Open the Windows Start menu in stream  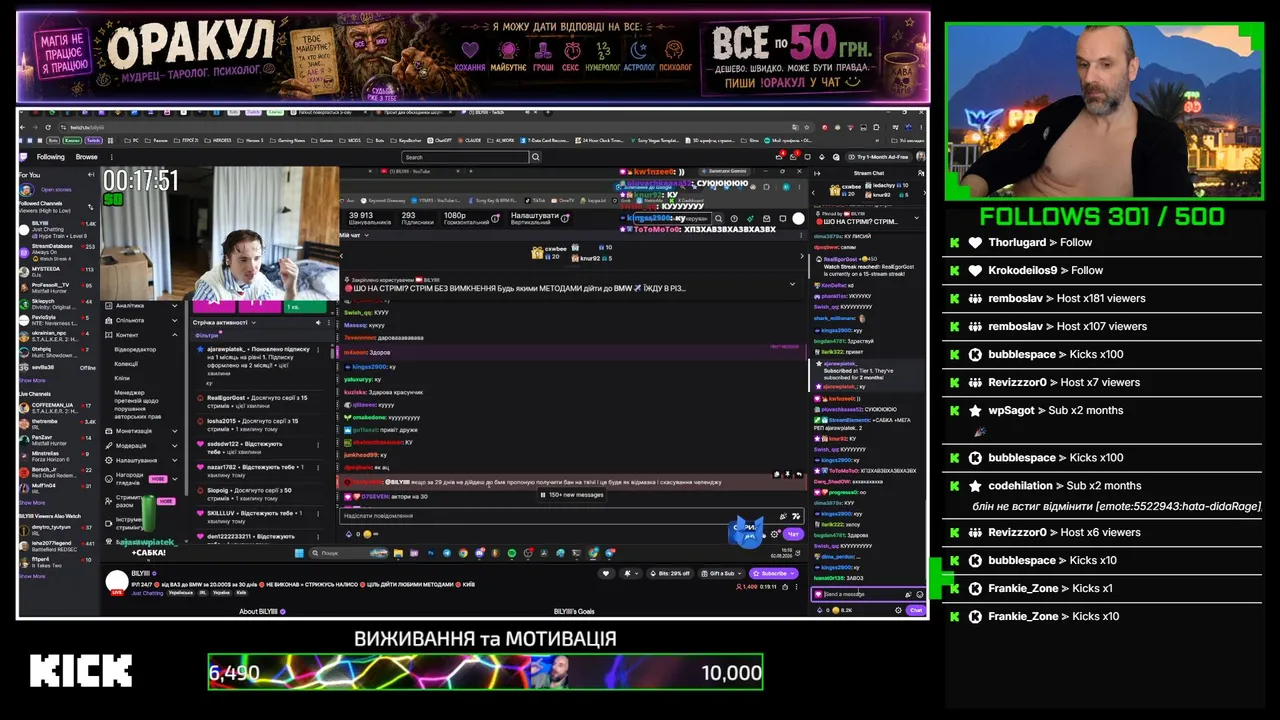coord(298,553)
